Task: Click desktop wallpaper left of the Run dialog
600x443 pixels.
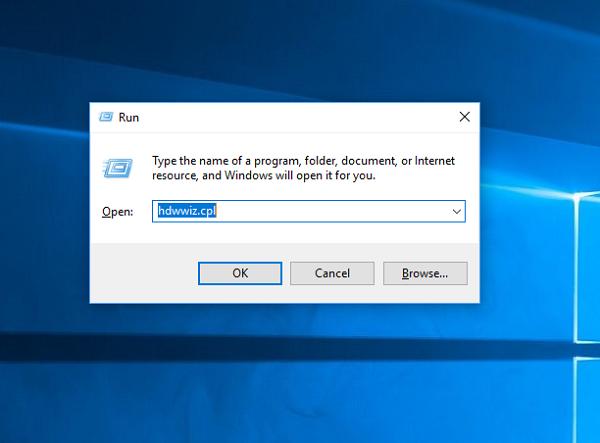Action: (x=45, y=220)
